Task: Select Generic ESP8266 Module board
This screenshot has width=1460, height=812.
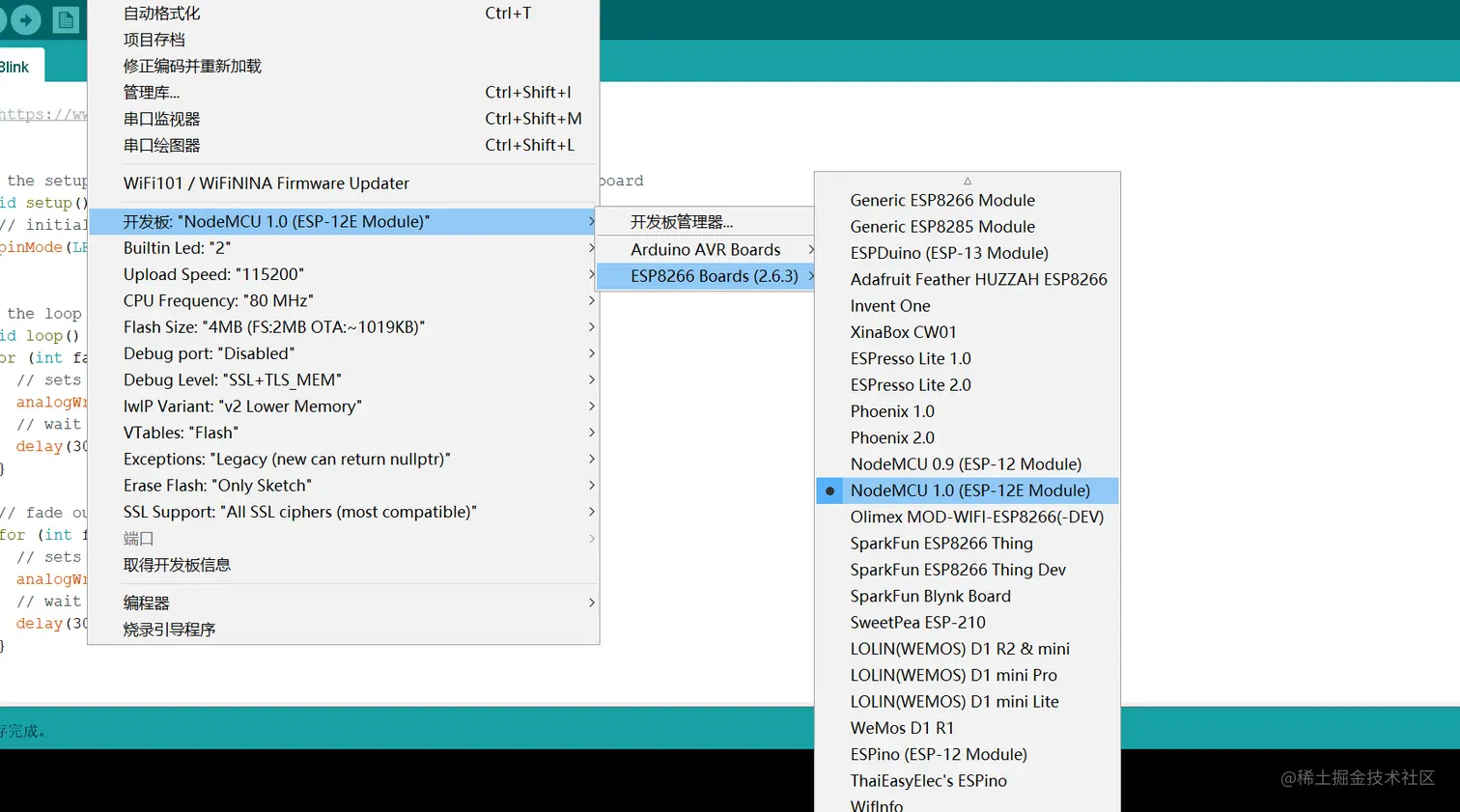Action: pos(968,200)
